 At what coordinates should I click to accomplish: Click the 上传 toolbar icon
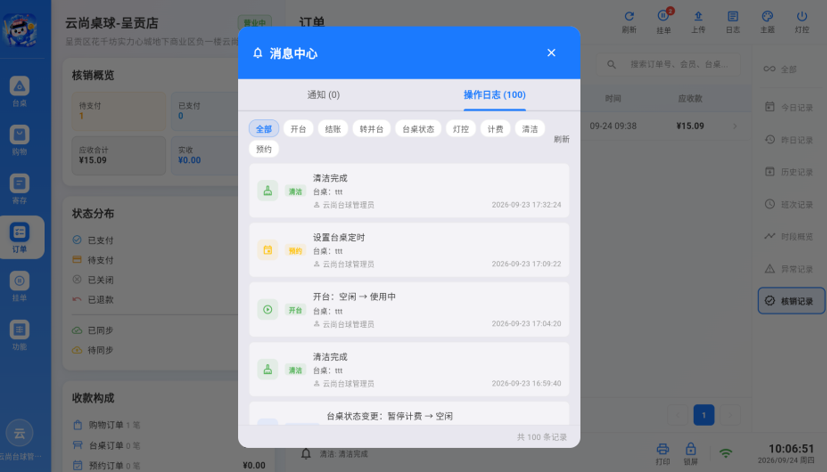click(x=698, y=22)
